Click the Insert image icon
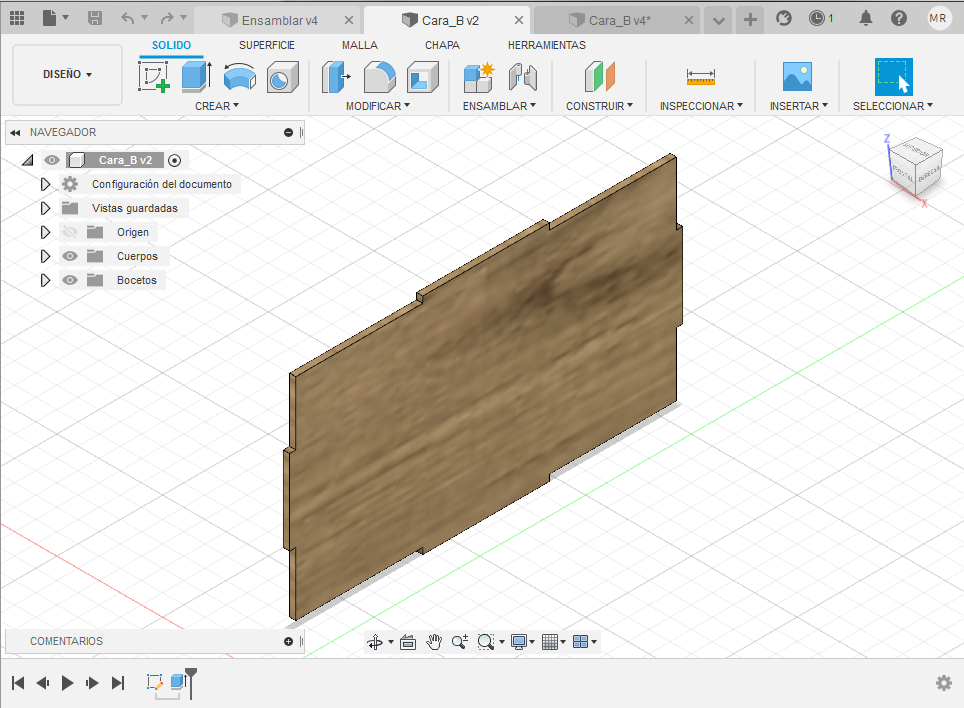Image resolution: width=964 pixels, height=708 pixels. point(797,77)
